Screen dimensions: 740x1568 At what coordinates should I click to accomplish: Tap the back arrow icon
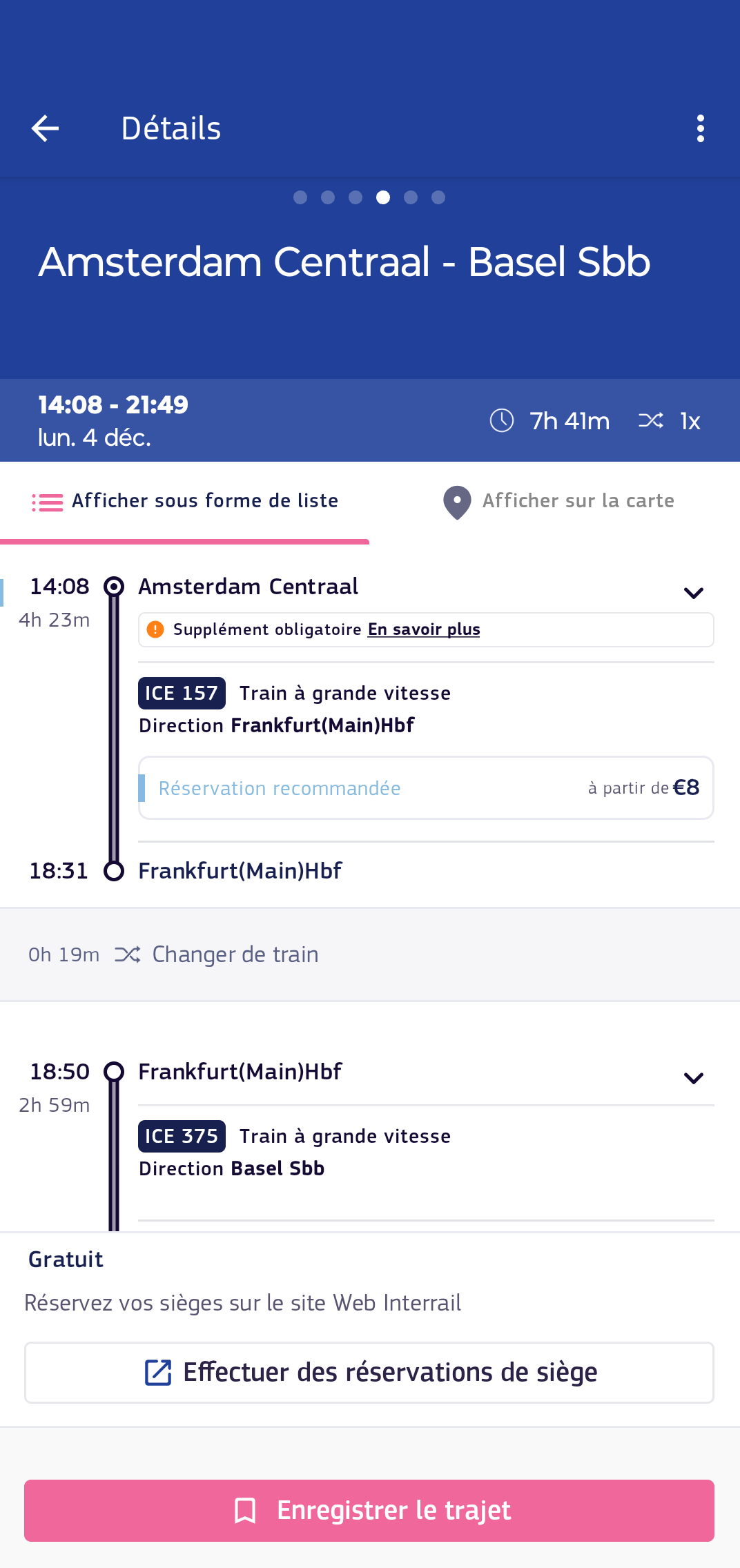(x=46, y=128)
